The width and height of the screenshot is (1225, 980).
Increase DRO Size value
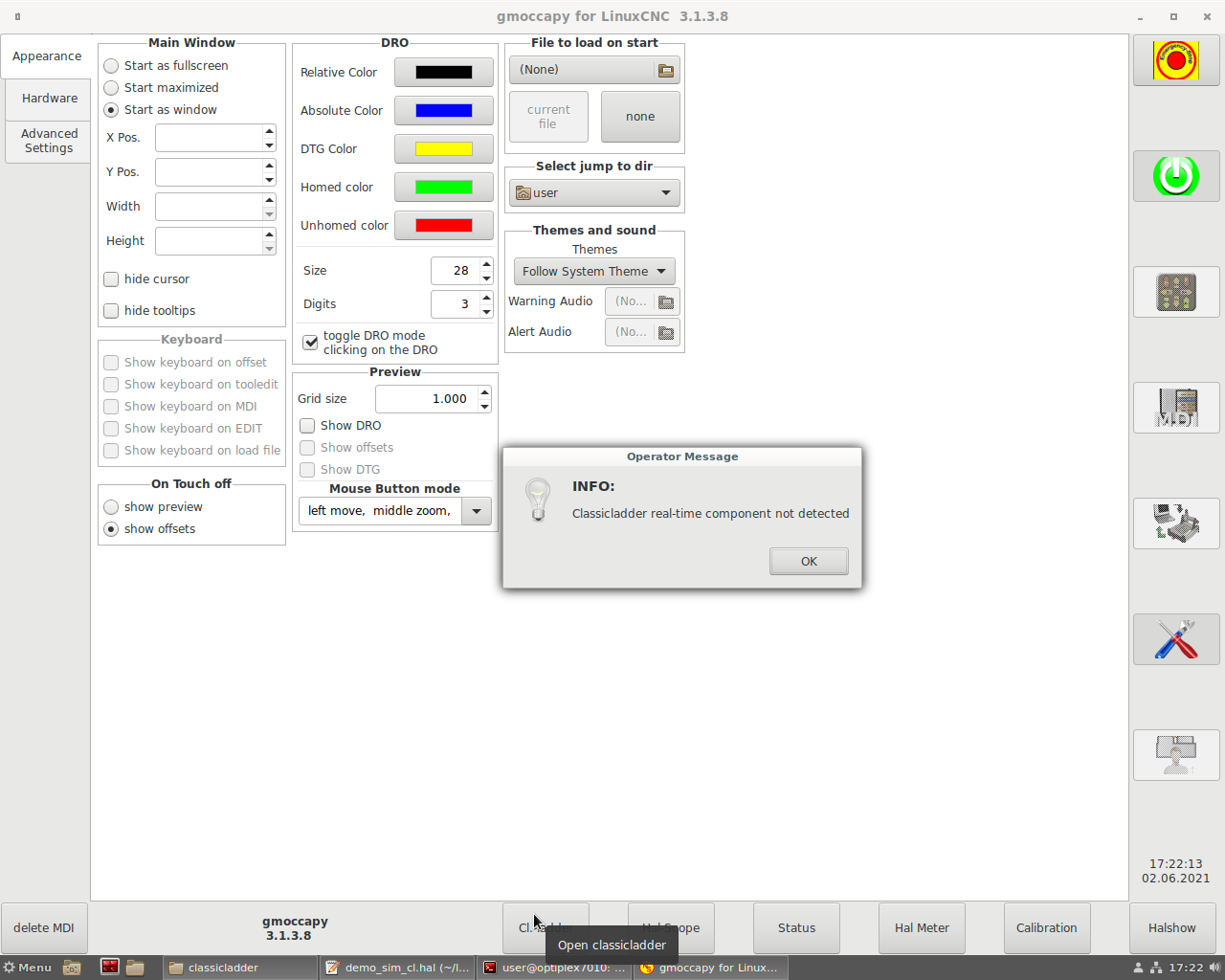(486, 264)
